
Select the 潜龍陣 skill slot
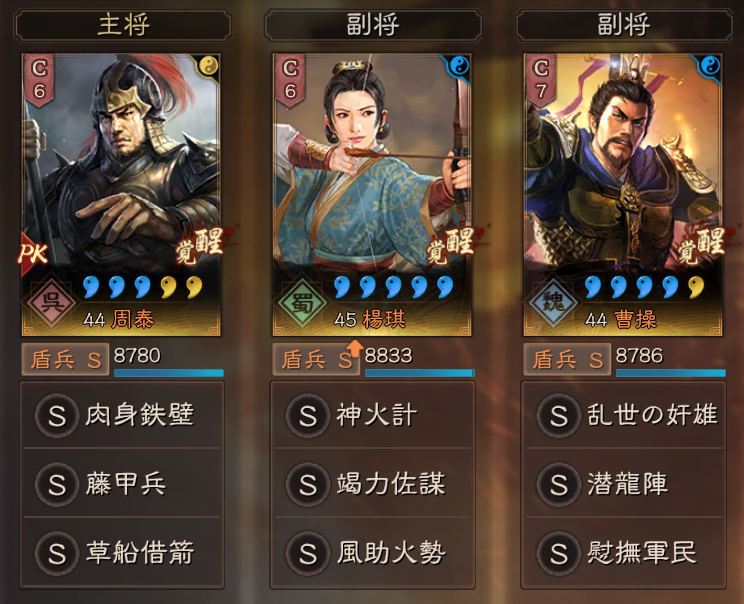point(624,484)
